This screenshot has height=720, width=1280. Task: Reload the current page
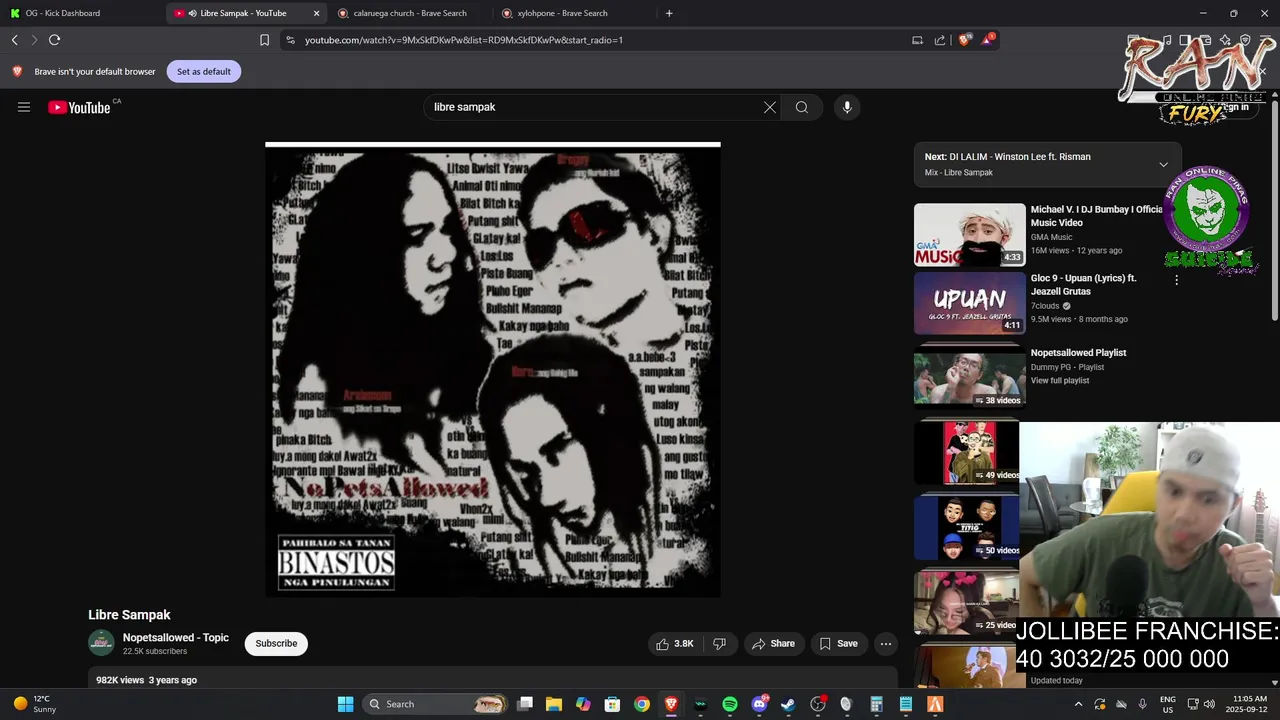[x=54, y=40]
